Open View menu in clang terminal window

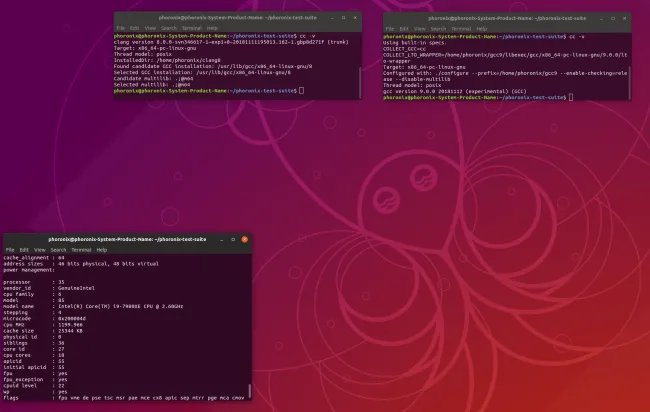pyautogui.click(x=150, y=28)
